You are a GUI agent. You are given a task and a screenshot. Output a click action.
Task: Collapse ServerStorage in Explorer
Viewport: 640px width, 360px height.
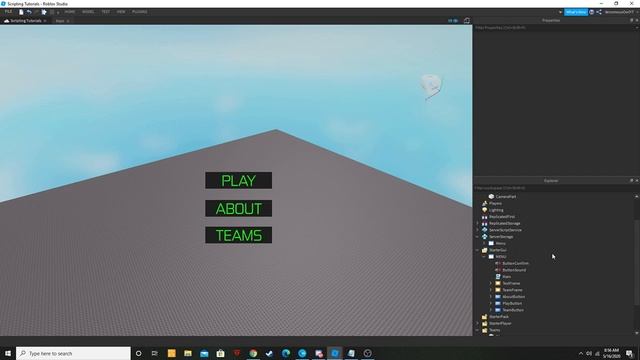point(478,237)
